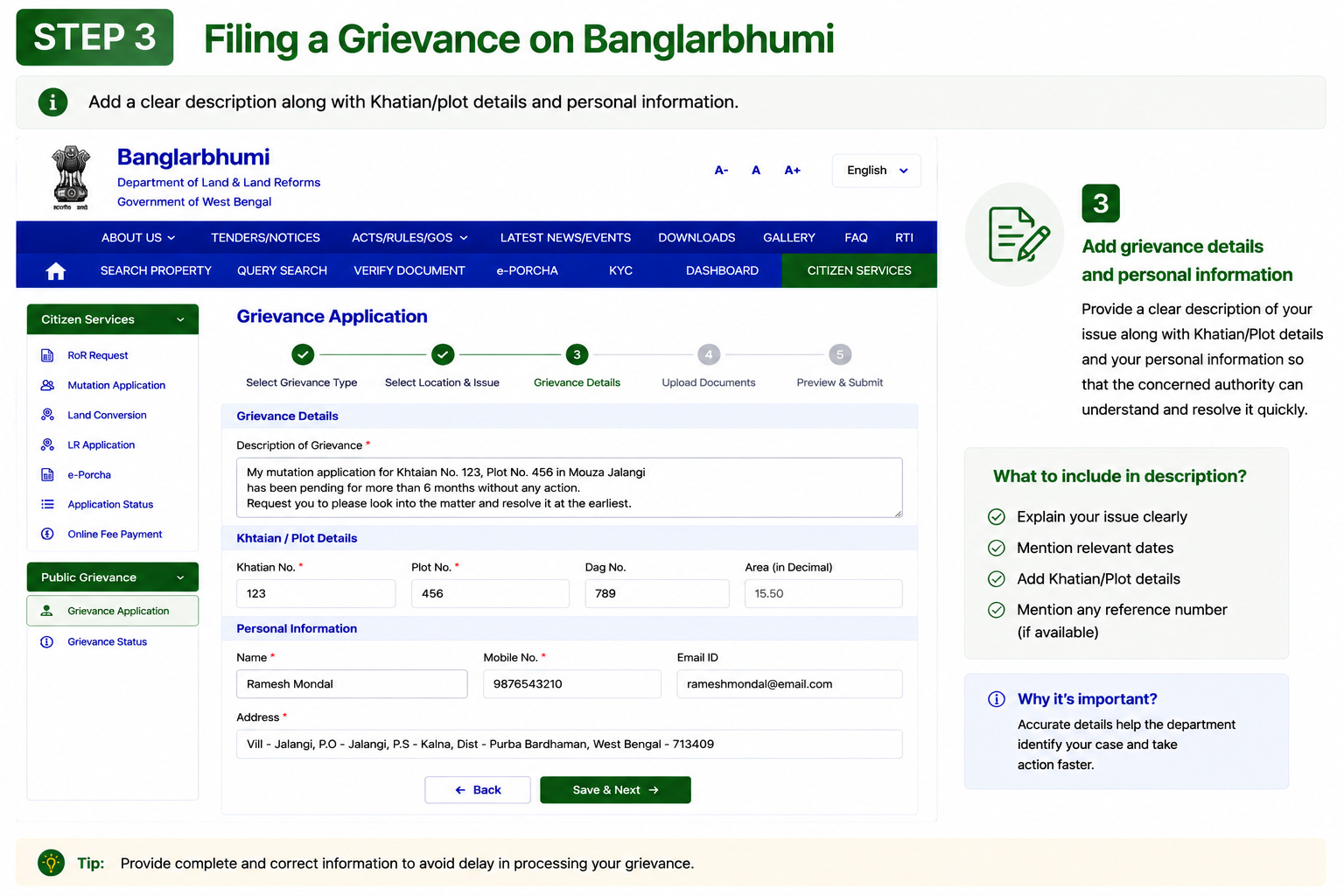Click step 2 checkmark Select Location & Issue
The image size is (1344, 896).
[443, 354]
